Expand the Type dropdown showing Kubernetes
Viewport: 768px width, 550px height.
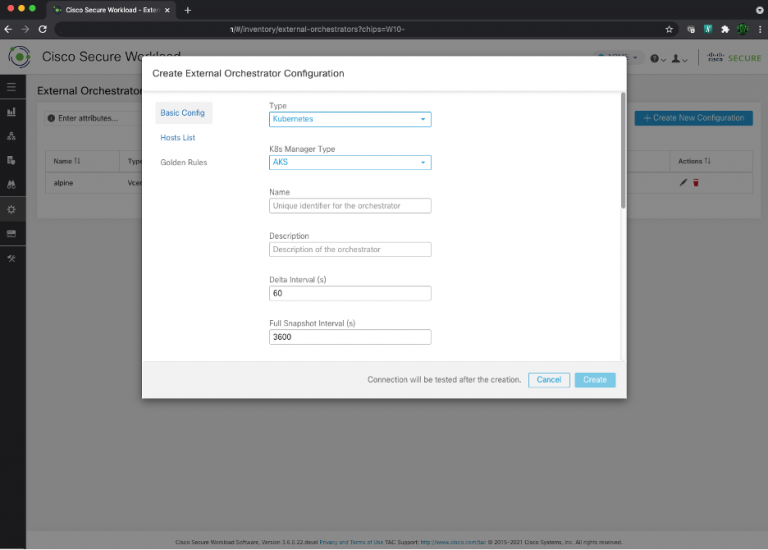(350, 119)
